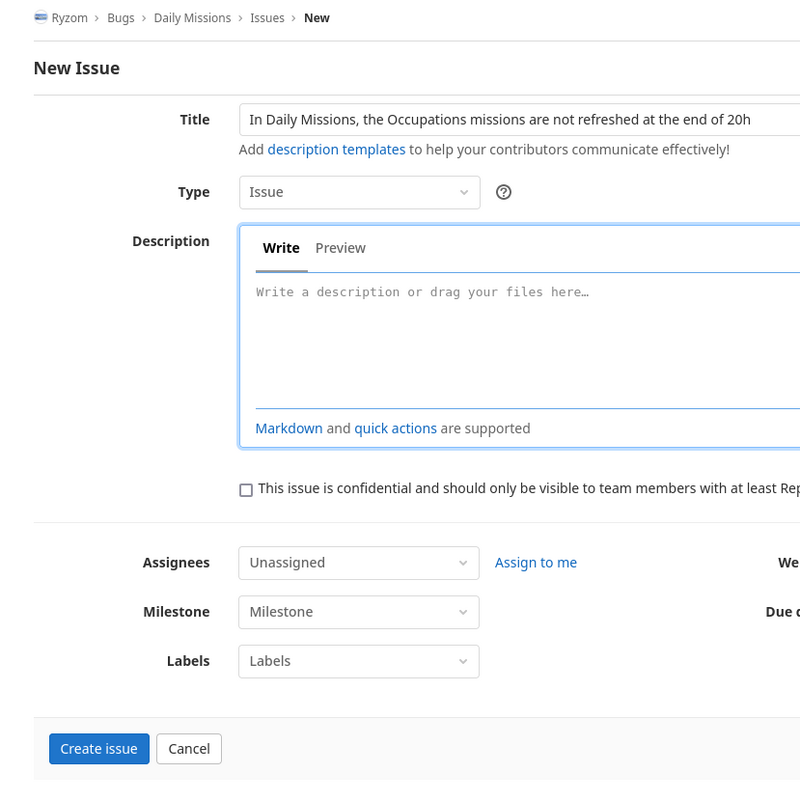Enable the confidential issue checkbox
Screen dimensions: 800x801
pyautogui.click(x=246, y=490)
